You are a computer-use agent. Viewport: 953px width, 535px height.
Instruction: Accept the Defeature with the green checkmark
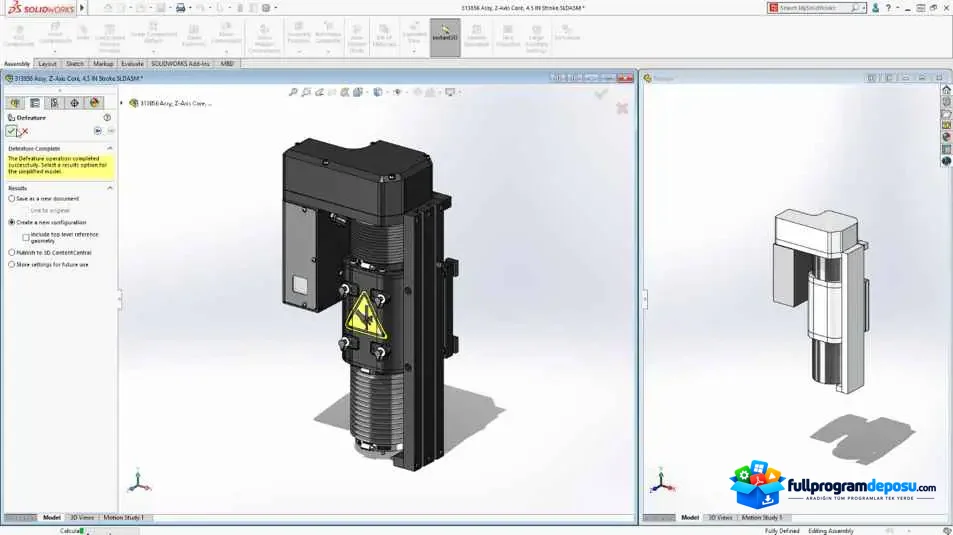(x=11, y=131)
